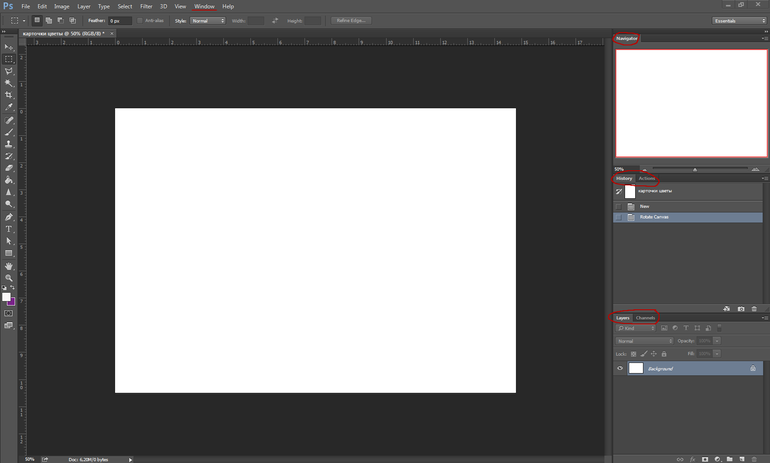This screenshot has height=463, width=770.
Task: Select the Crop tool
Action: click(9, 95)
